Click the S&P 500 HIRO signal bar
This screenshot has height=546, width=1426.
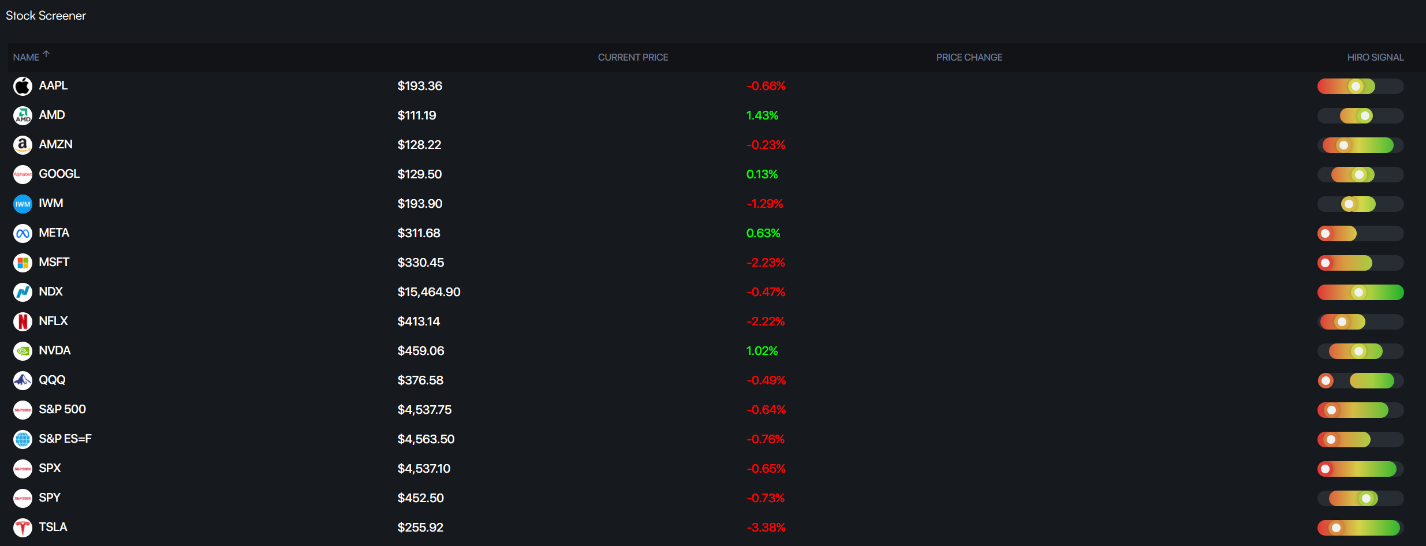click(1361, 410)
